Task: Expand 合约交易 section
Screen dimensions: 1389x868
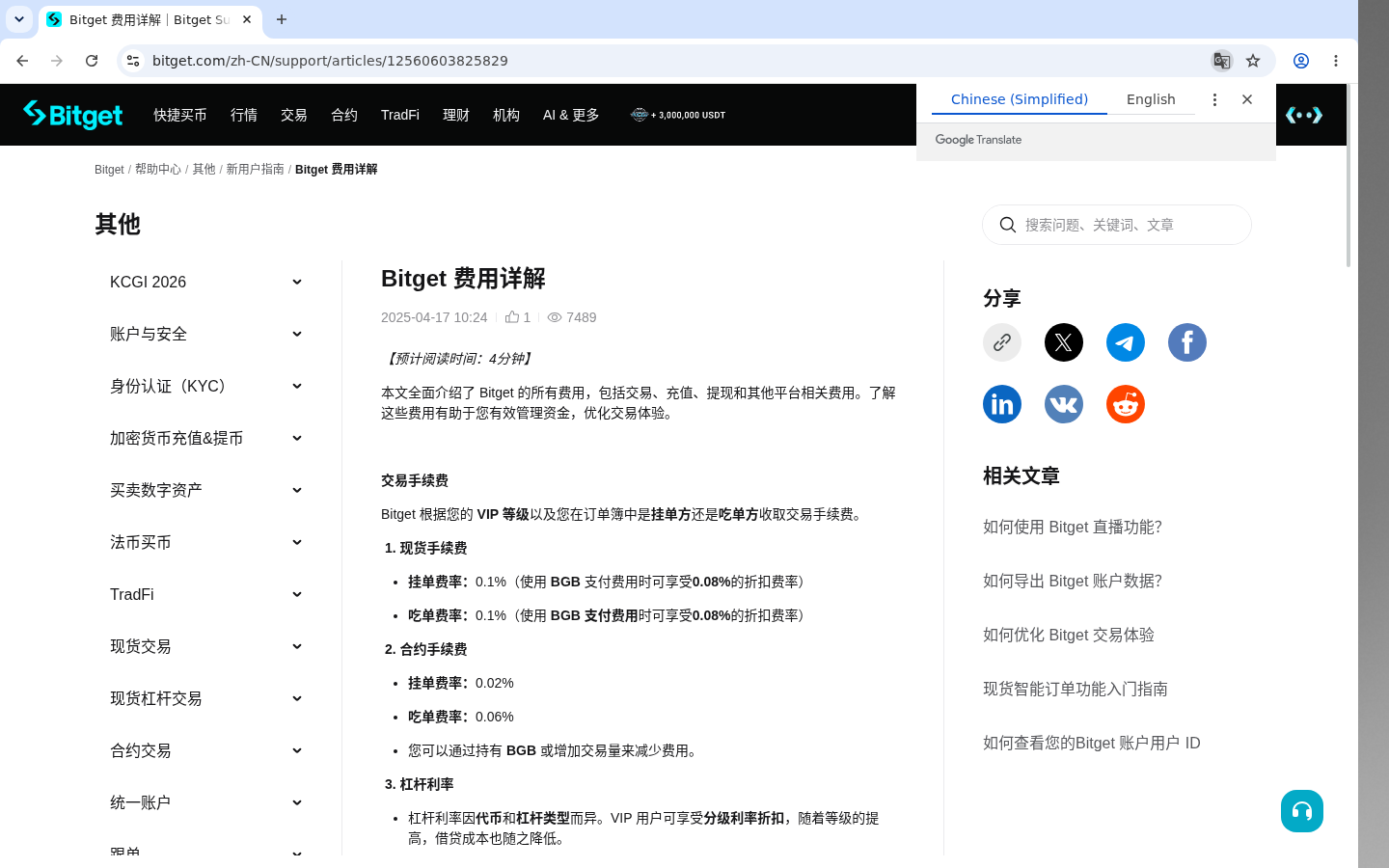Action: coord(206,750)
